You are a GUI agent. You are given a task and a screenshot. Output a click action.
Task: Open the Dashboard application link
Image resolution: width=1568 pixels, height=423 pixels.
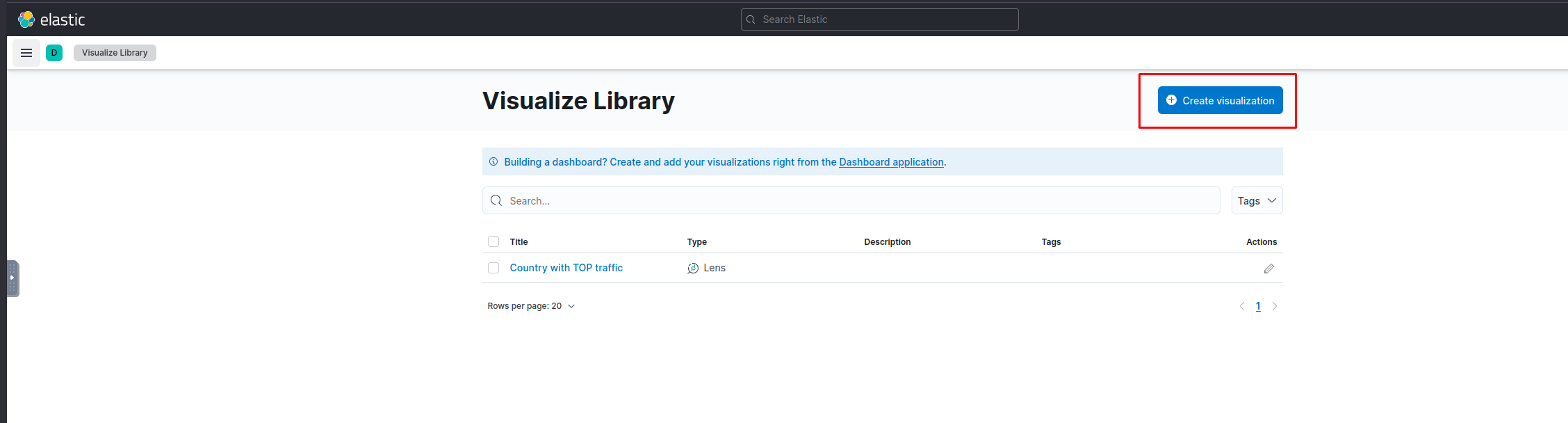pos(891,162)
